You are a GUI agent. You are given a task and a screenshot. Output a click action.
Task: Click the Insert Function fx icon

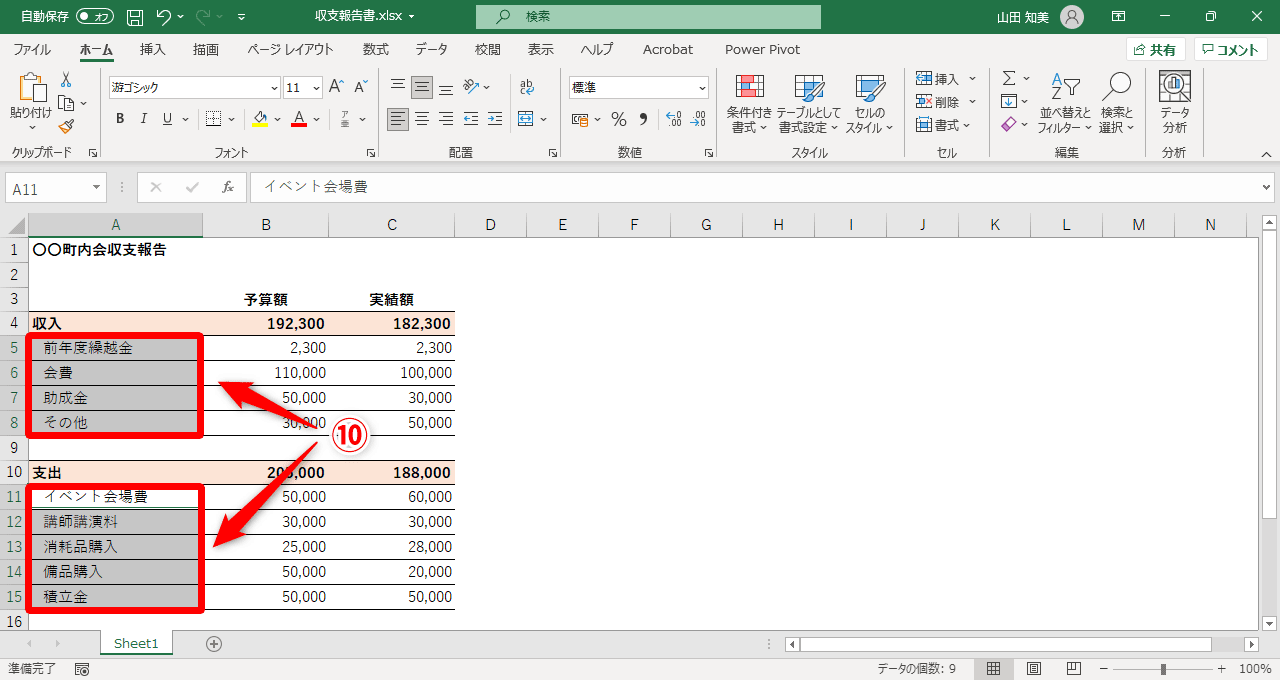pyautogui.click(x=228, y=187)
